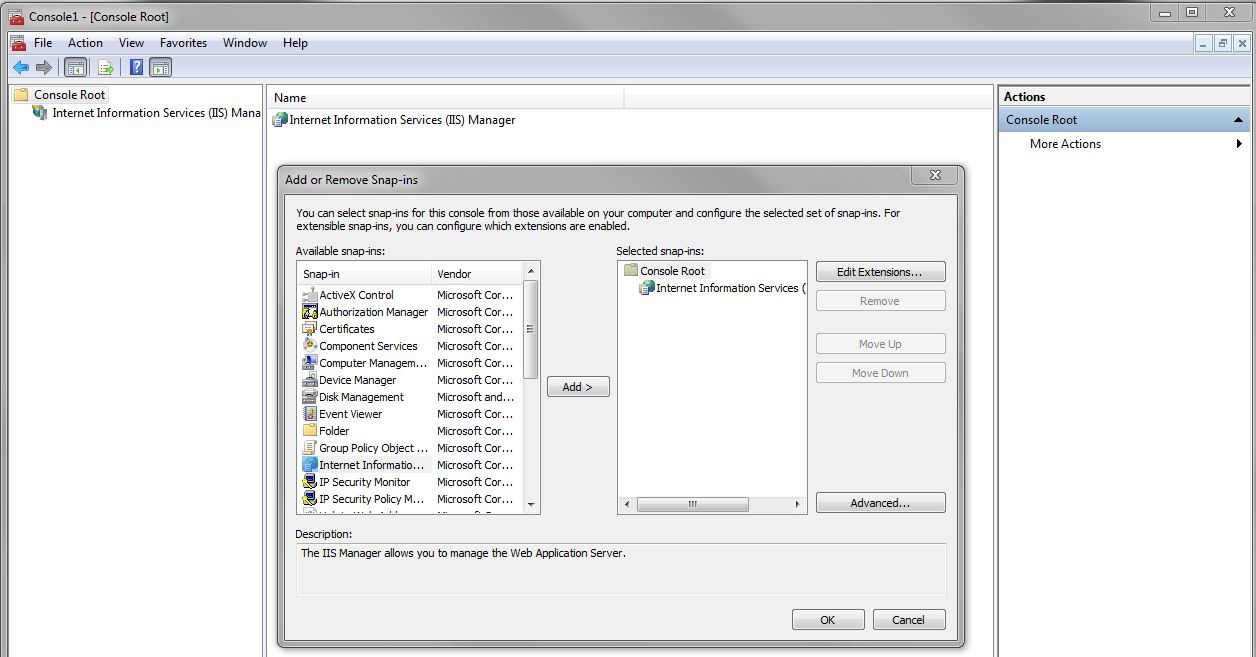Open the Help menu
The image size is (1256, 657).
[295, 43]
